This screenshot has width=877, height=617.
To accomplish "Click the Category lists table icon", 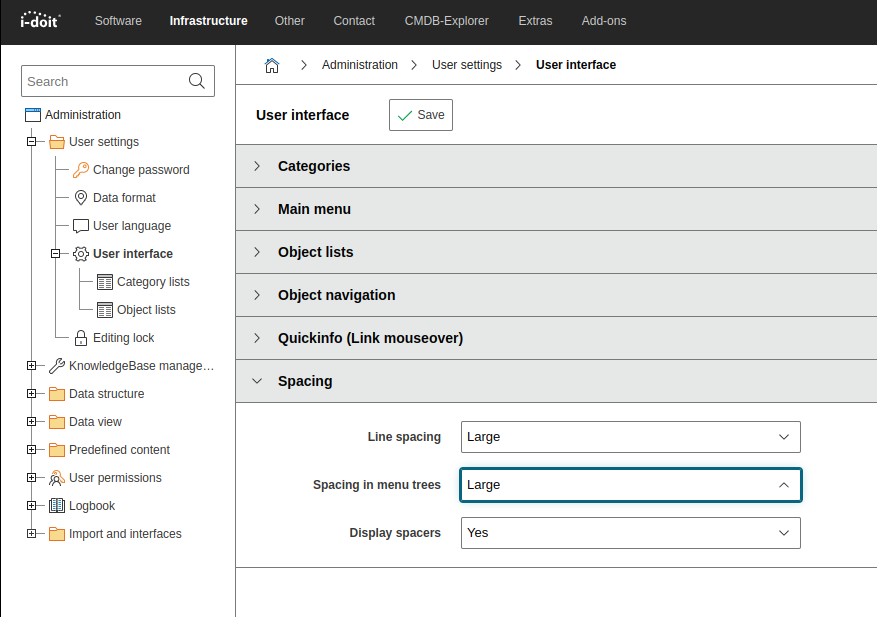I will 105,282.
